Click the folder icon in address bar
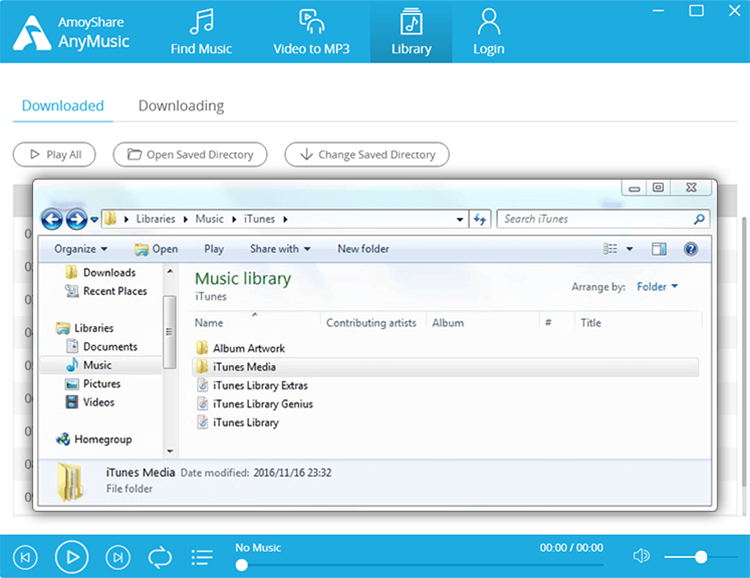Image resolution: width=750 pixels, height=578 pixels. tap(110, 219)
